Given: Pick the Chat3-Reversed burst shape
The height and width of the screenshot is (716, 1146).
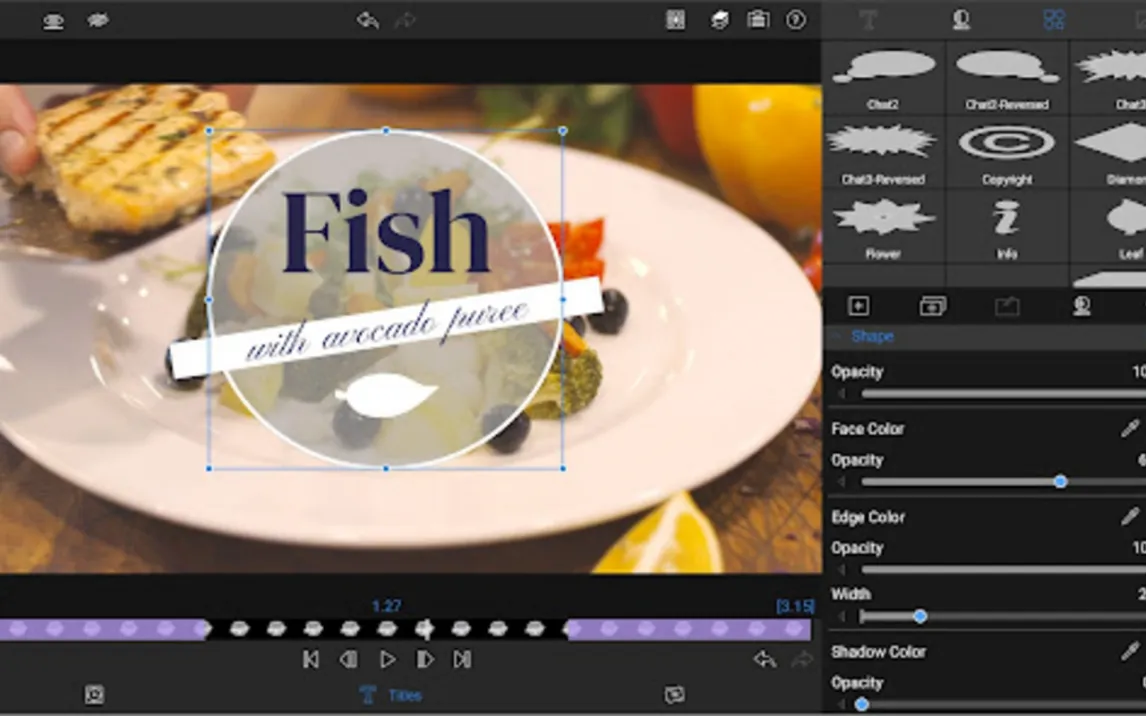Looking at the screenshot, I should click(x=882, y=151).
